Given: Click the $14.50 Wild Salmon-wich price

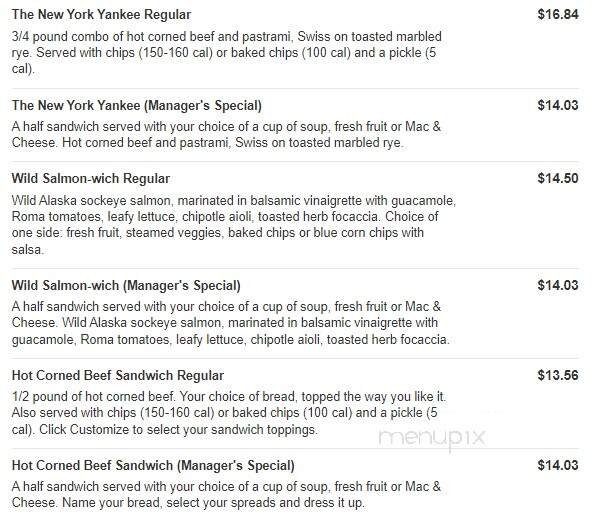Looking at the screenshot, I should 560,178.
